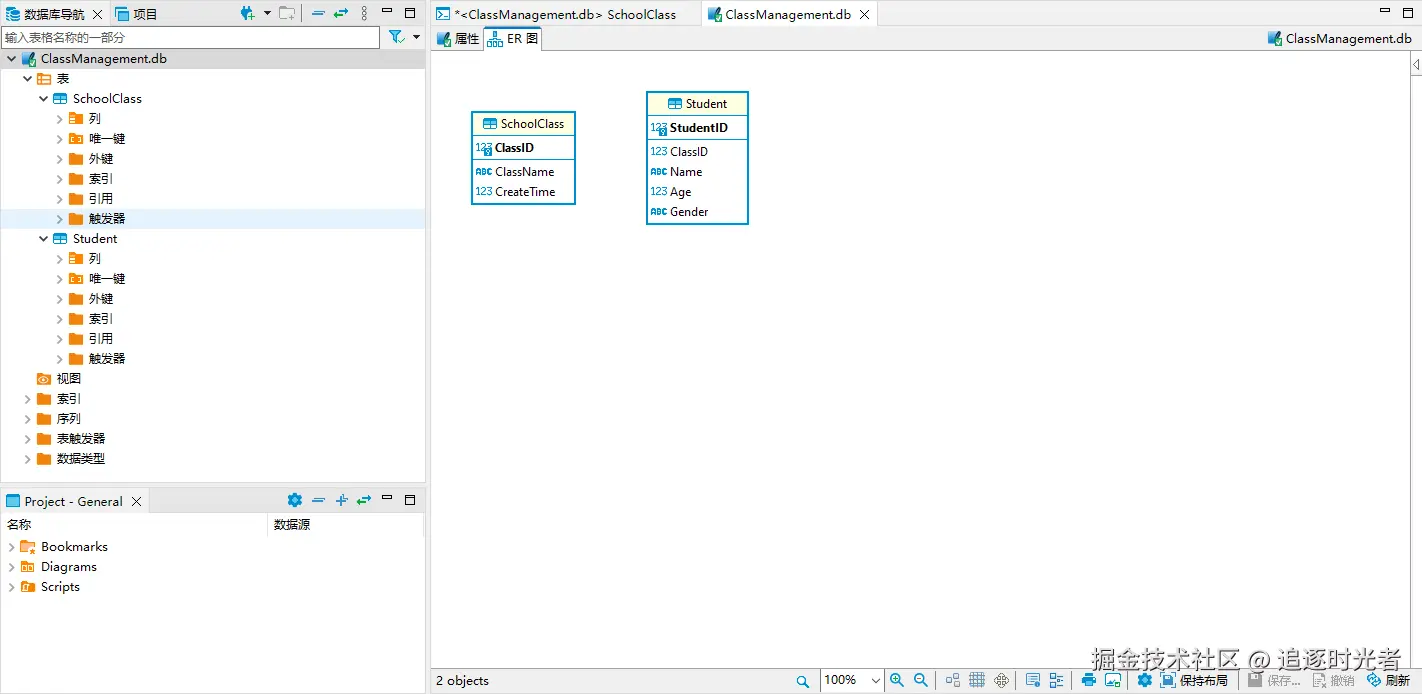The width and height of the screenshot is (1422, 694).
Task: Open the 100% zoom level combo box
Action: [852, 680]
